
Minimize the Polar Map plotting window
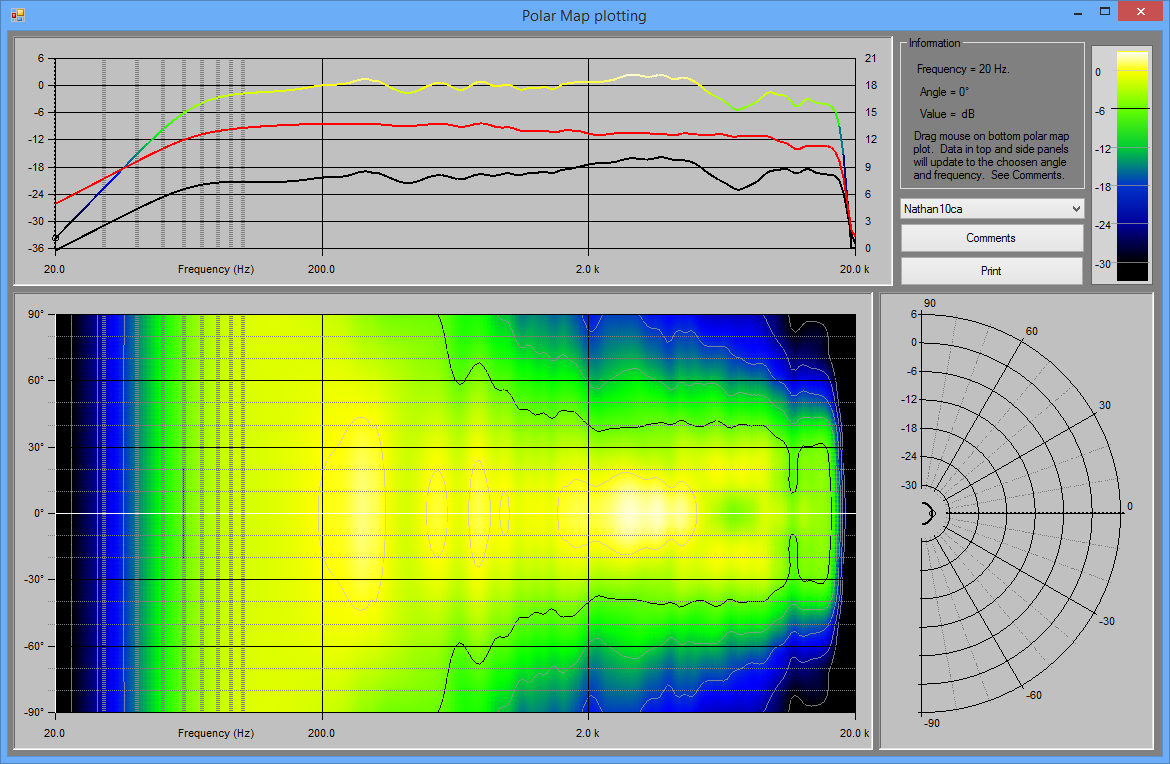(1078, 13)
